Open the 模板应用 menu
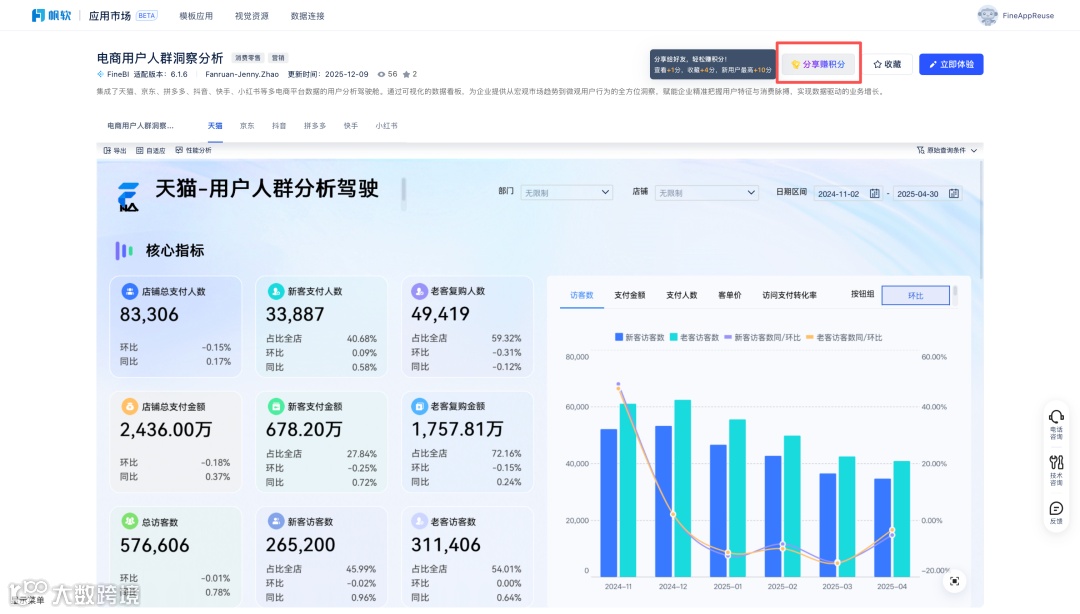 click(x=196, y=16)
